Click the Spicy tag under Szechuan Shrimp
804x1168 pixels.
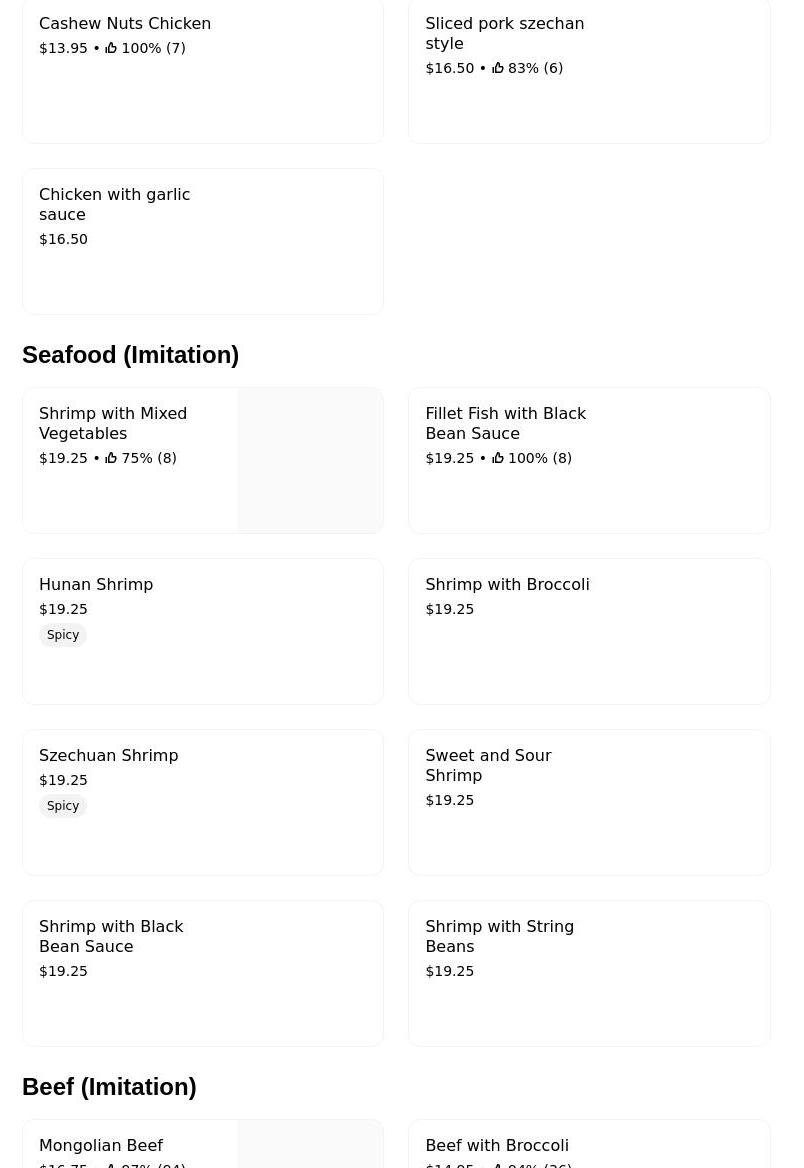pos(63,806)
